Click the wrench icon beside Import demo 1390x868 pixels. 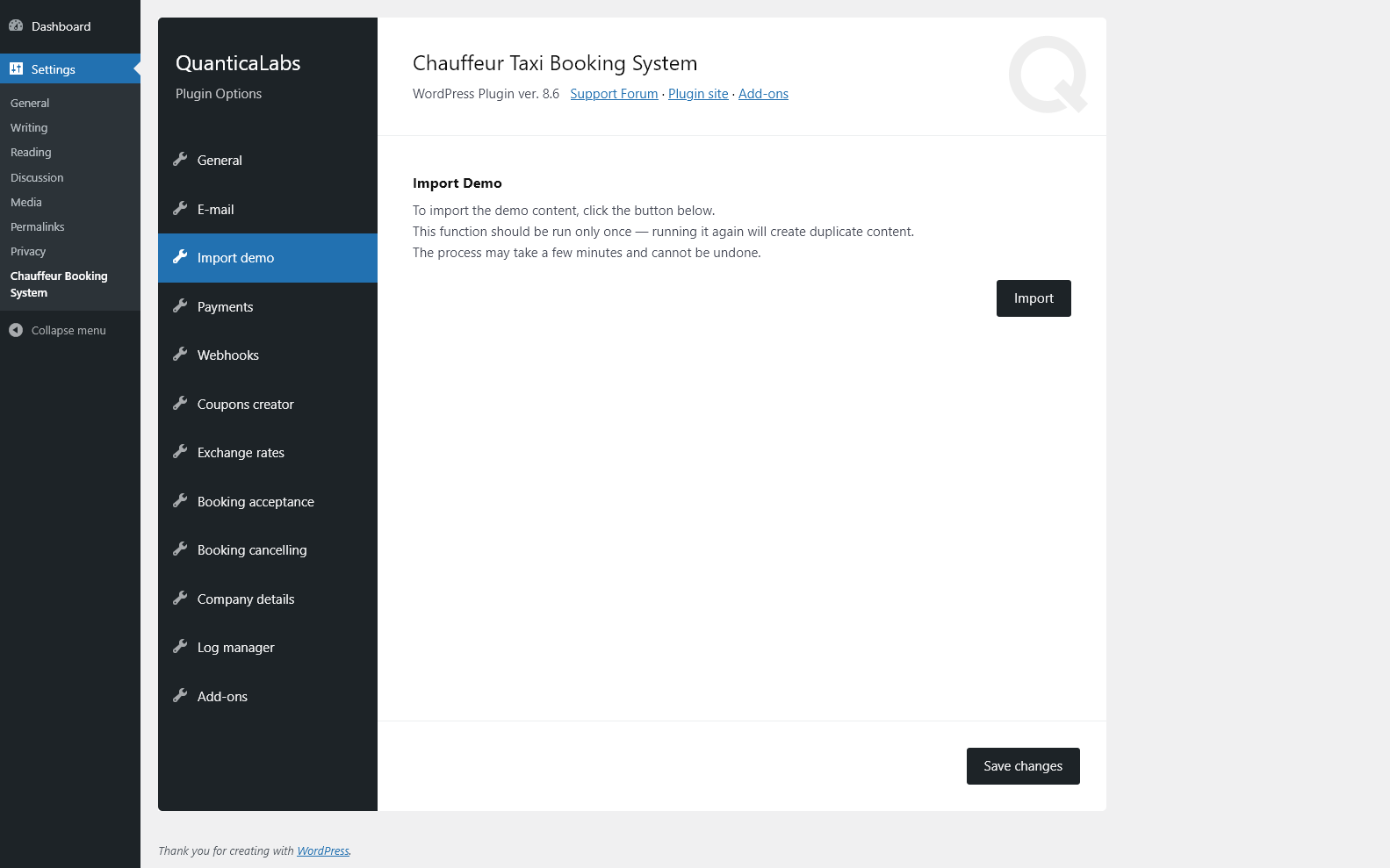pyautogui.click(x=180, y=256)
